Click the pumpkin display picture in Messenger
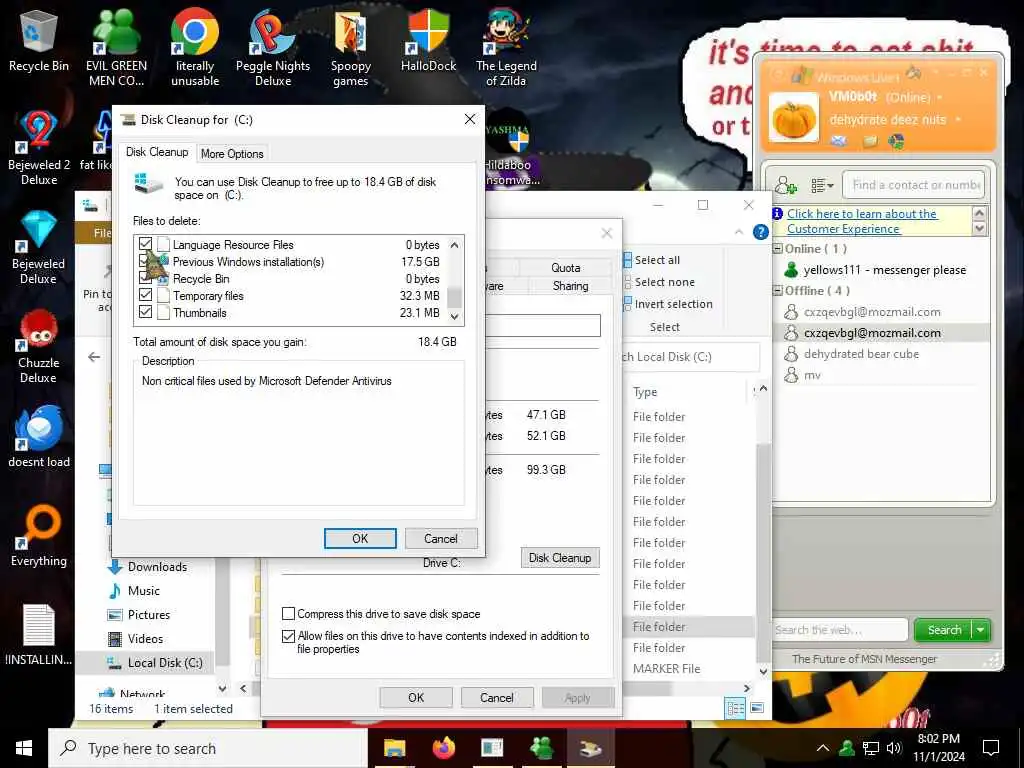The height and width of the screenshot is (768, 1024). 794,118
